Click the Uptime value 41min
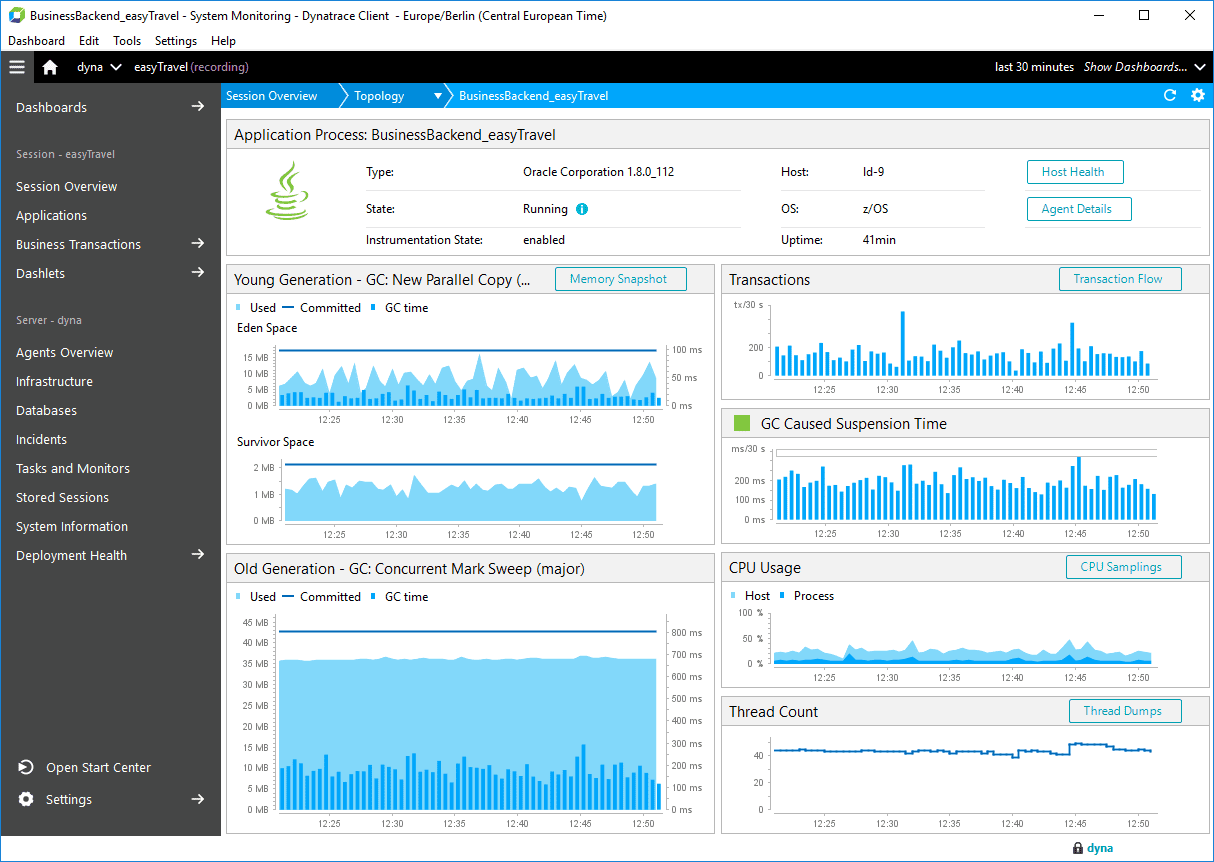The width and height of the screenshot is (1214, 862). [x=882, y=240]
